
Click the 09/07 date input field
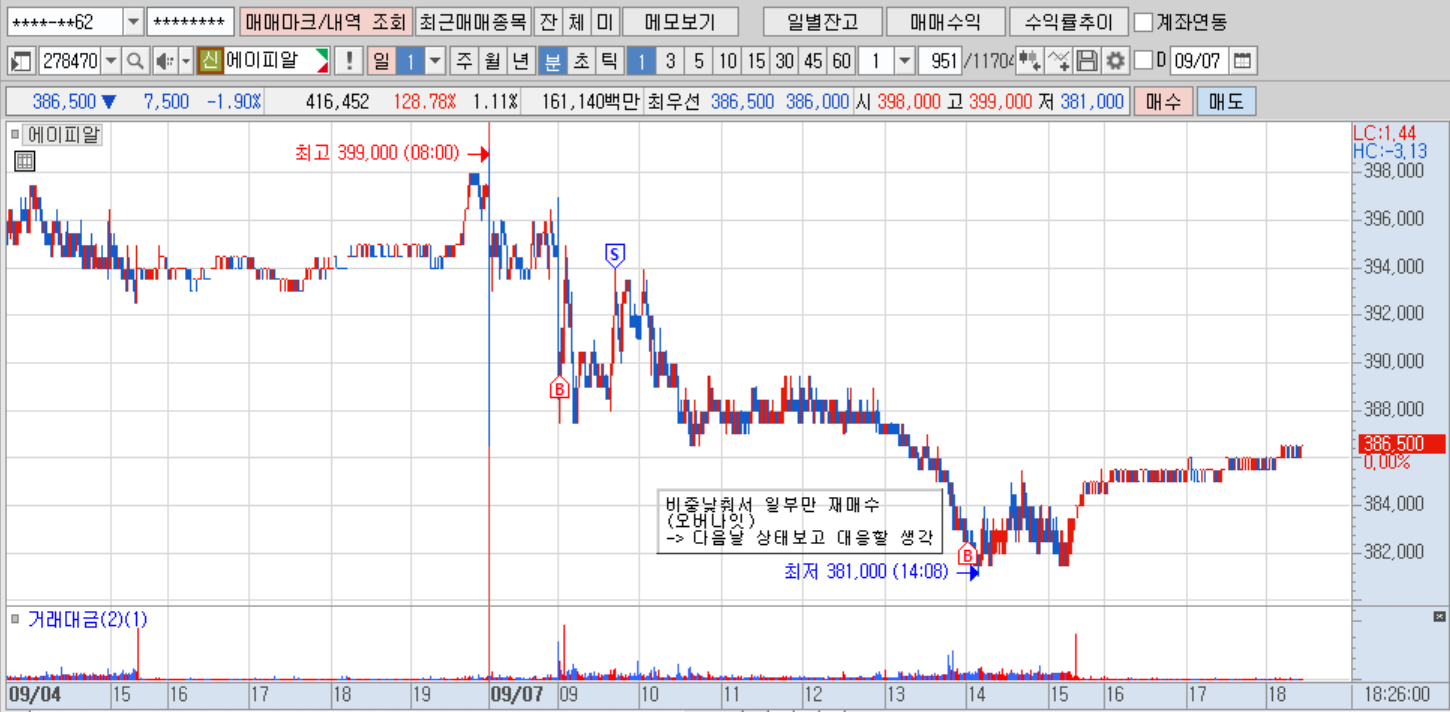pyautogui.click(x=1198, y=61)
